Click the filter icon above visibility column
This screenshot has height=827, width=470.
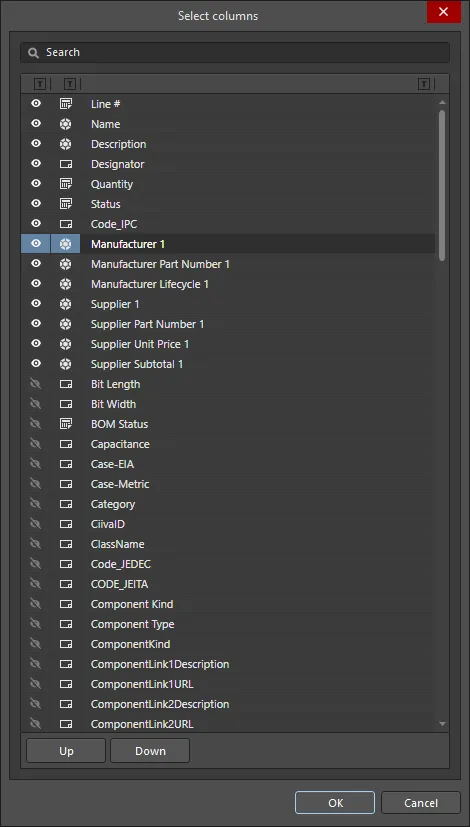pos(40,84)
